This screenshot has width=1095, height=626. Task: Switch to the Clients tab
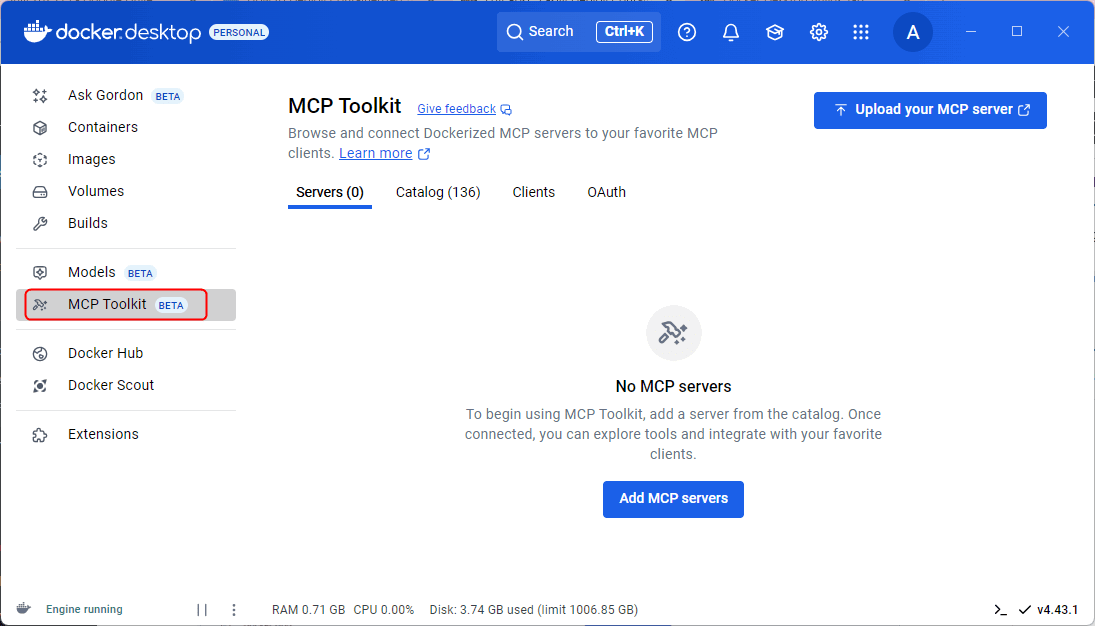point(533,192)
